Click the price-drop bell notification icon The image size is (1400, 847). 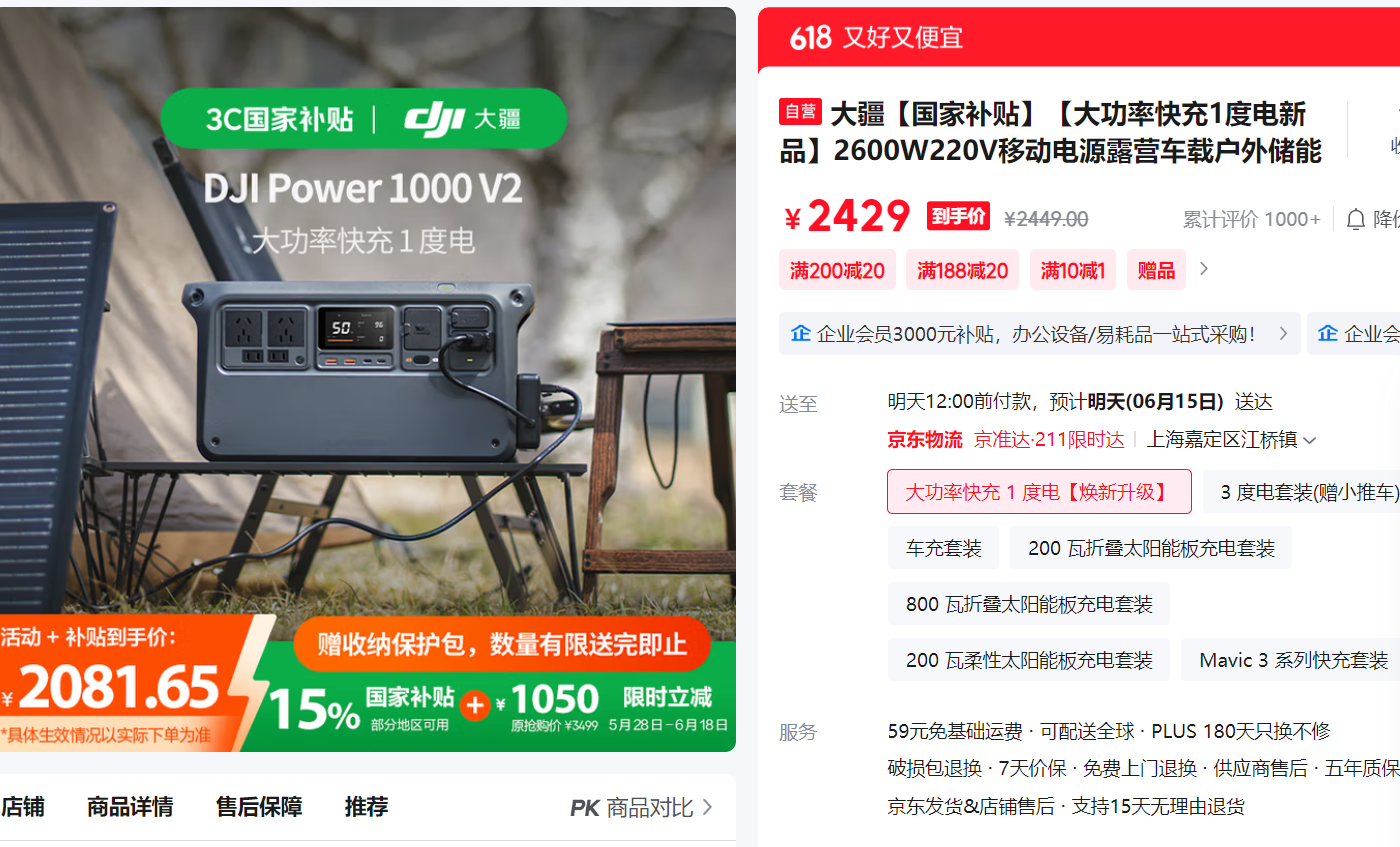(1355, 219)
